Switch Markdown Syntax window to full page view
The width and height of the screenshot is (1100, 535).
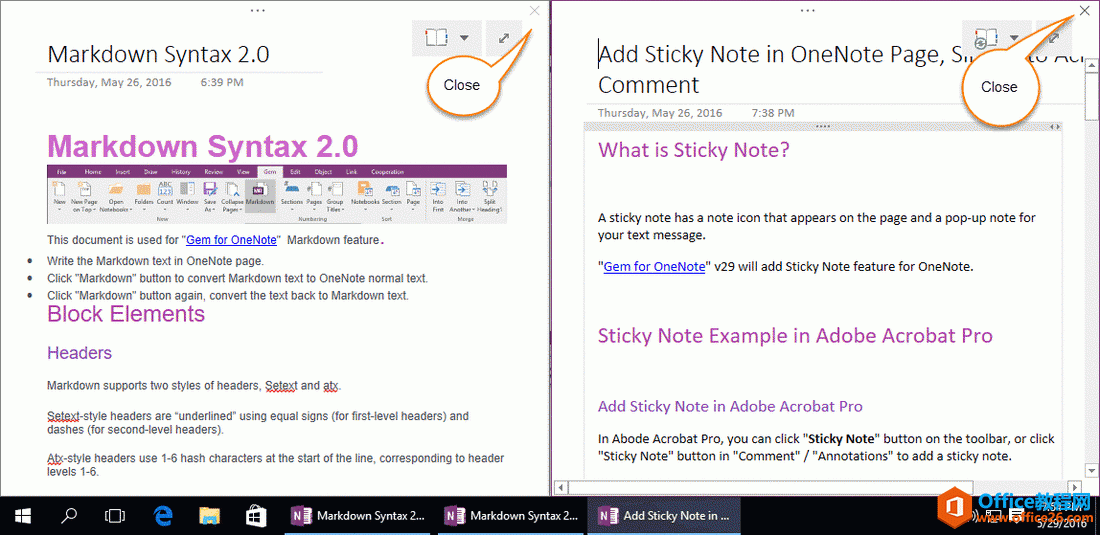point(504,39)
